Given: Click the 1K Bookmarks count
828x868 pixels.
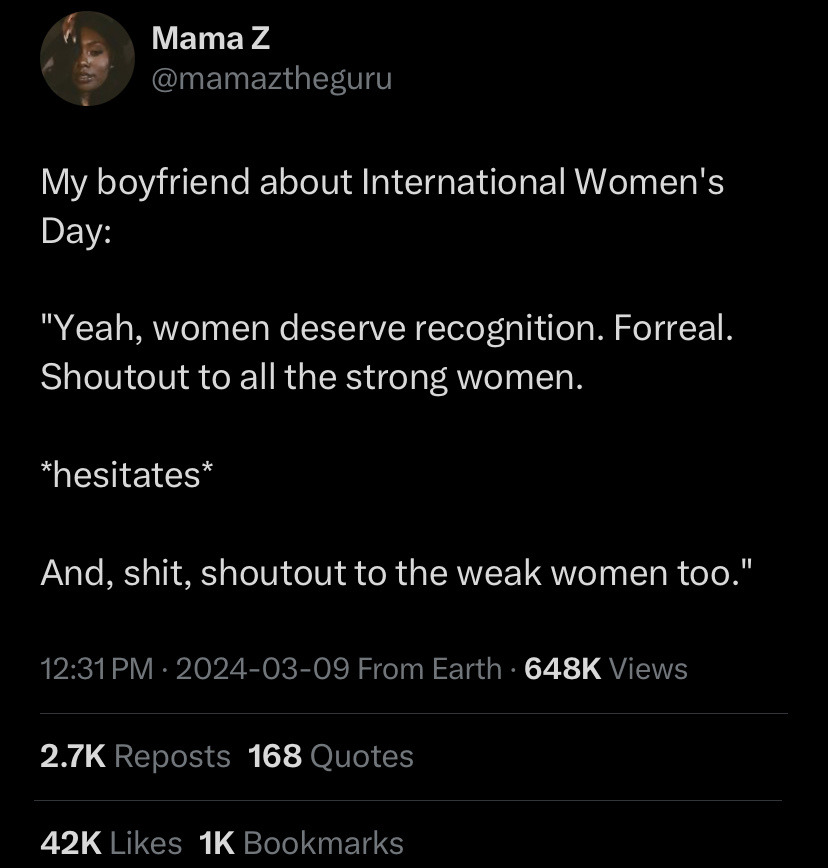Looking at the screenshot, I should (302, 843).
